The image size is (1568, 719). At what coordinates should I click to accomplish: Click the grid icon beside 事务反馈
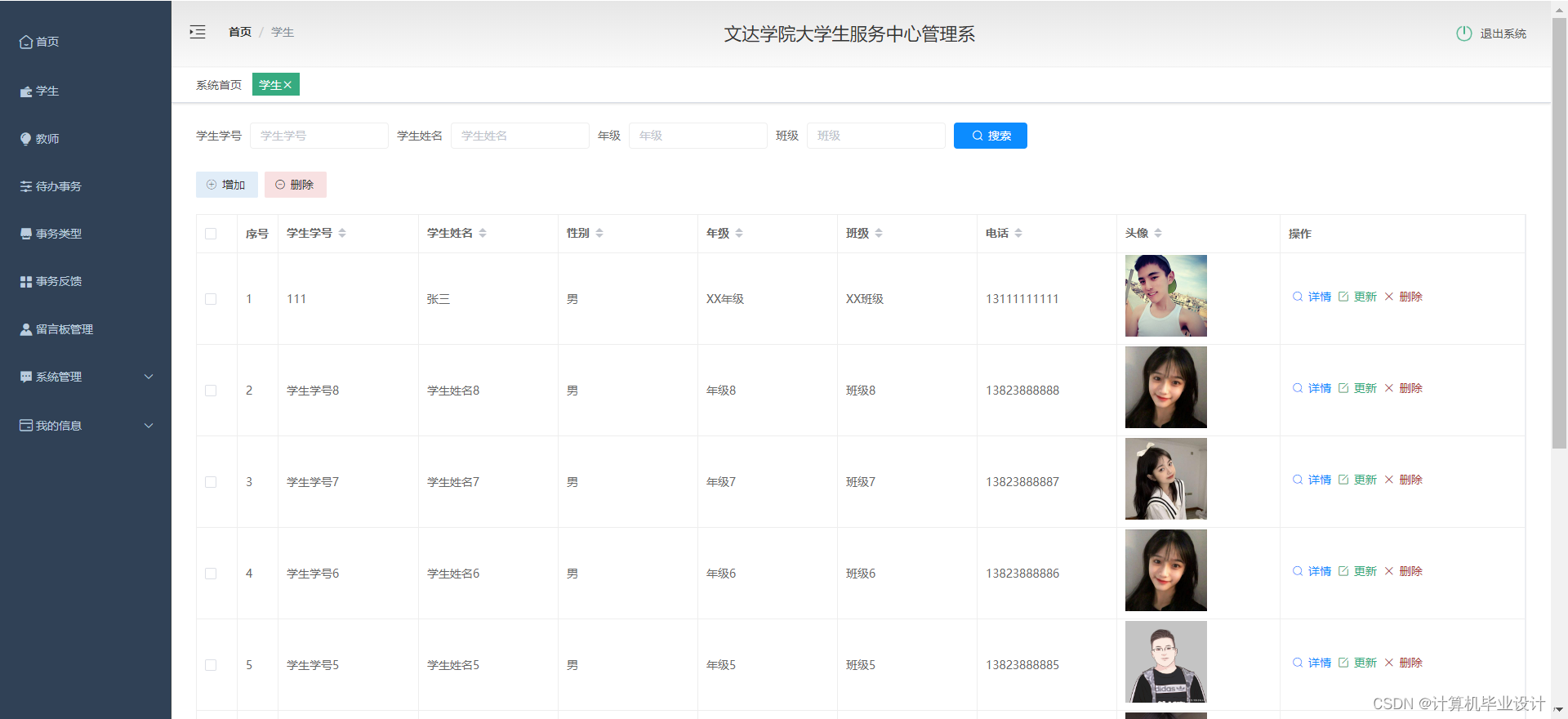[26, 281]
